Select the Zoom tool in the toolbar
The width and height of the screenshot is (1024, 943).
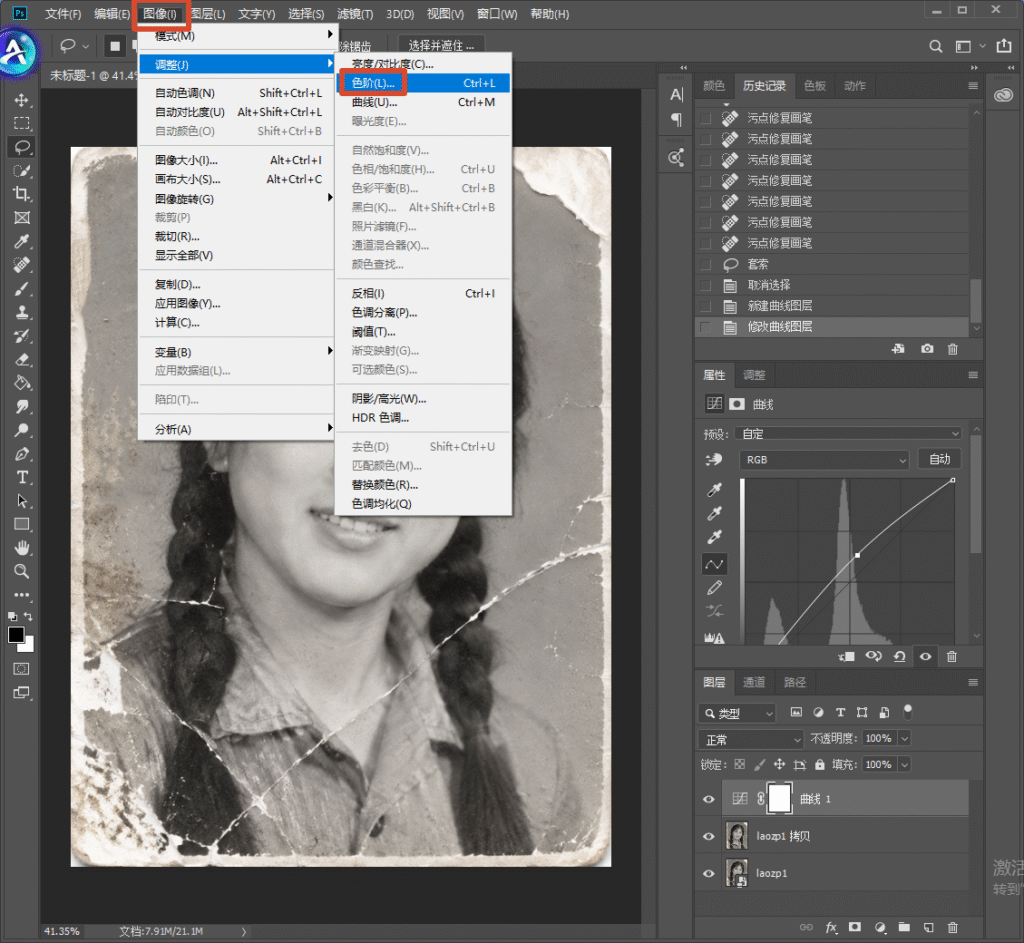coord(22,571)
